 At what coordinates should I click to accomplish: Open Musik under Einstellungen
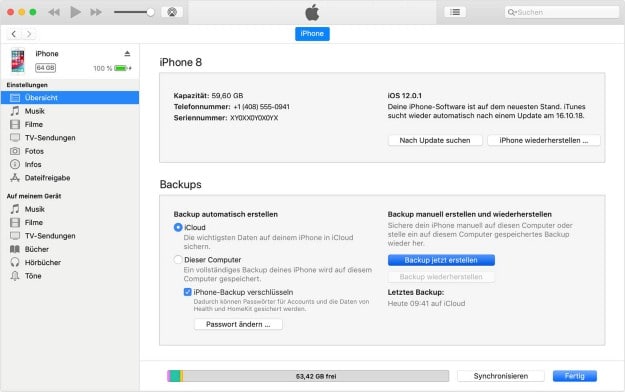[70, 111]
